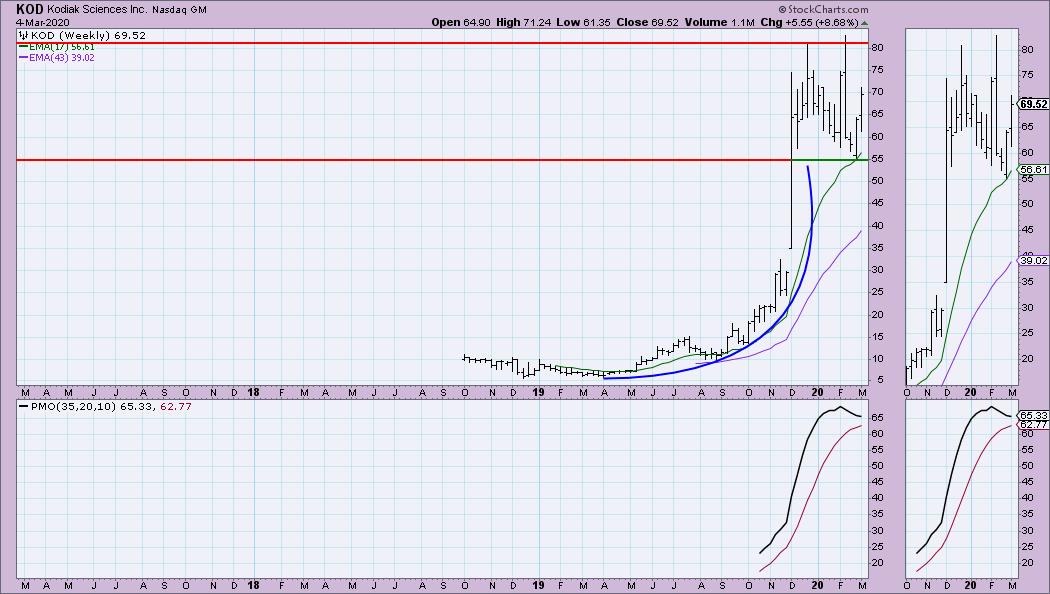Click the 62.77 signal flag on the right axis
The width and height of the screenshot is (1050, 594).
pyautogui.click(x=1033, y=425)
